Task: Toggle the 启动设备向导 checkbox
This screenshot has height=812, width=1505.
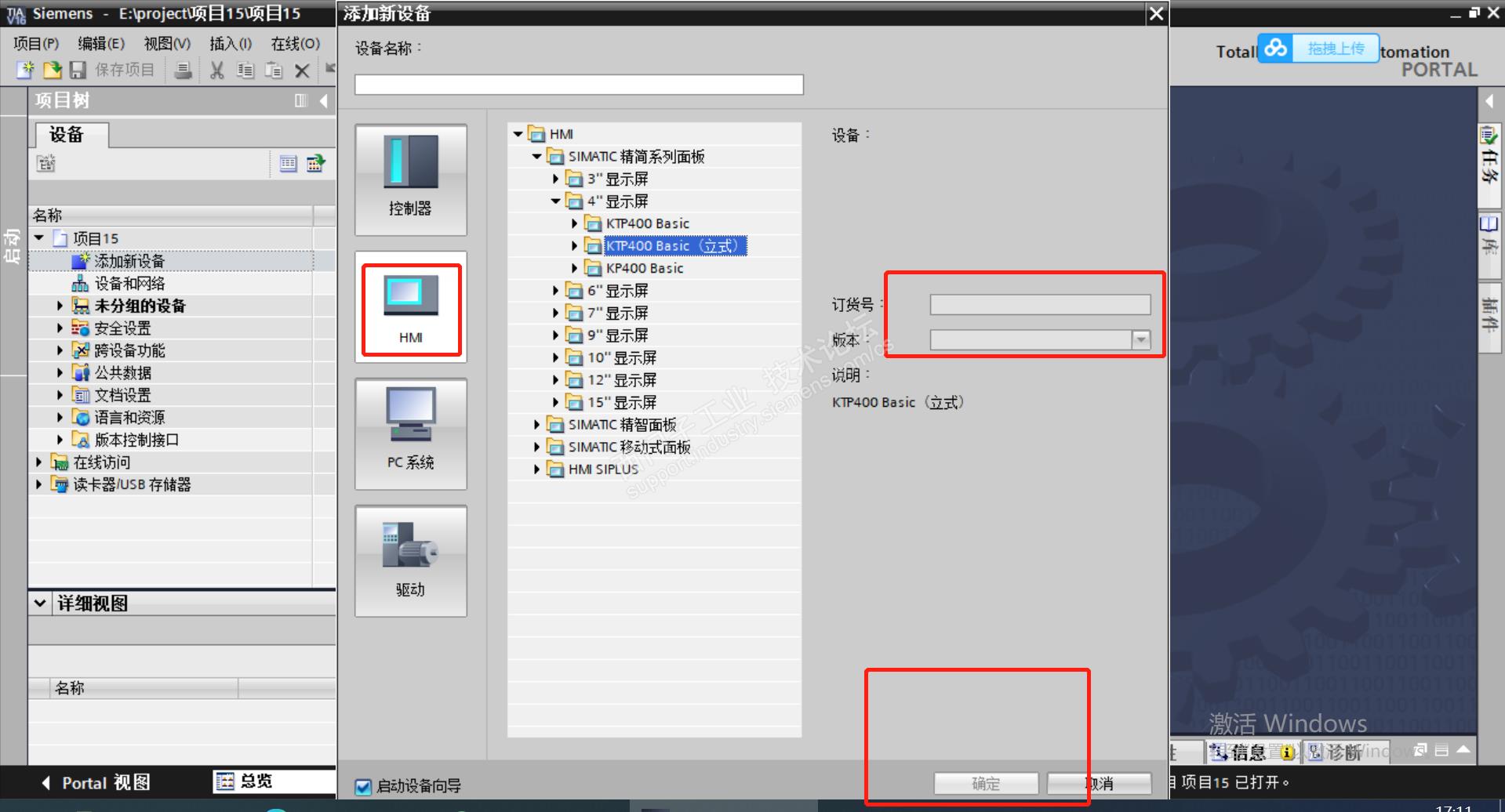Action: tap(363, 786)
